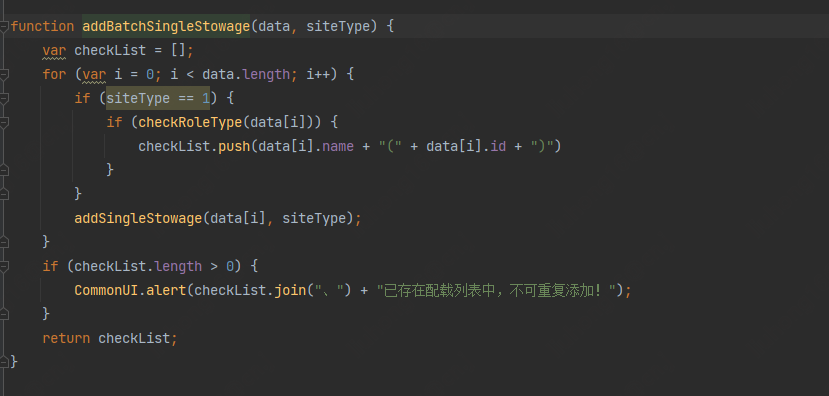Click the 'for' keyword
The height and width of the screenshot is (396, 829).
pyautogui.click(x=54, y=74)
